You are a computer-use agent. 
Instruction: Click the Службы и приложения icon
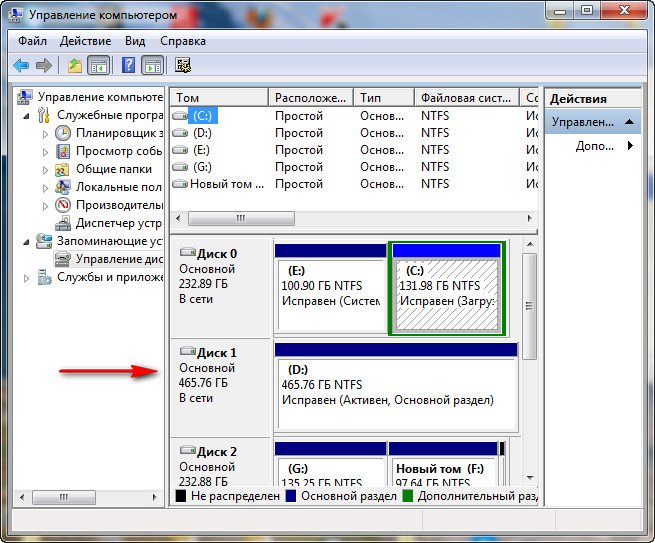pyautogui.click(x=44, y=277)
